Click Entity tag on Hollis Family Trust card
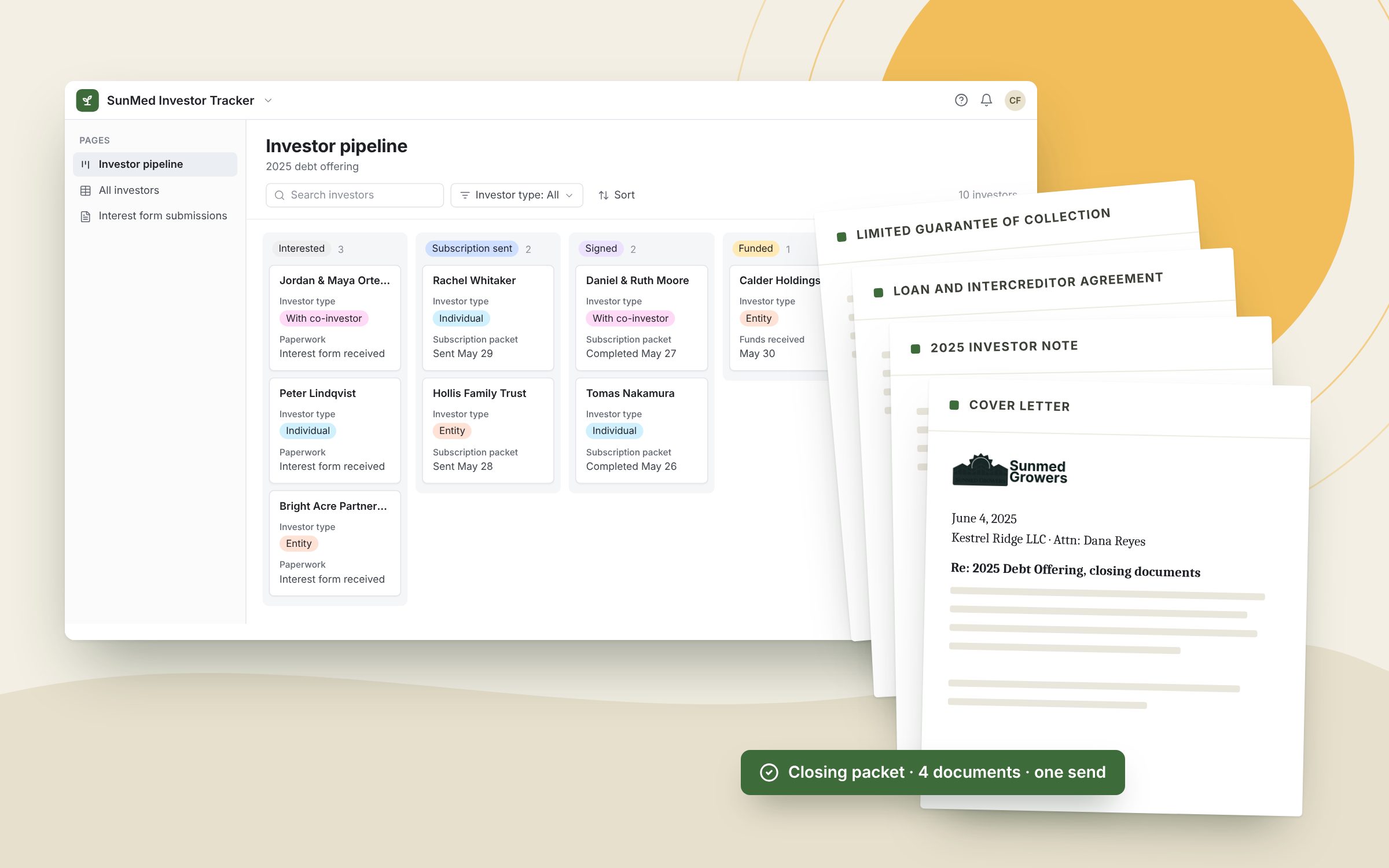The width and height of the screenshot is (1389, 868). click(452, 431)
